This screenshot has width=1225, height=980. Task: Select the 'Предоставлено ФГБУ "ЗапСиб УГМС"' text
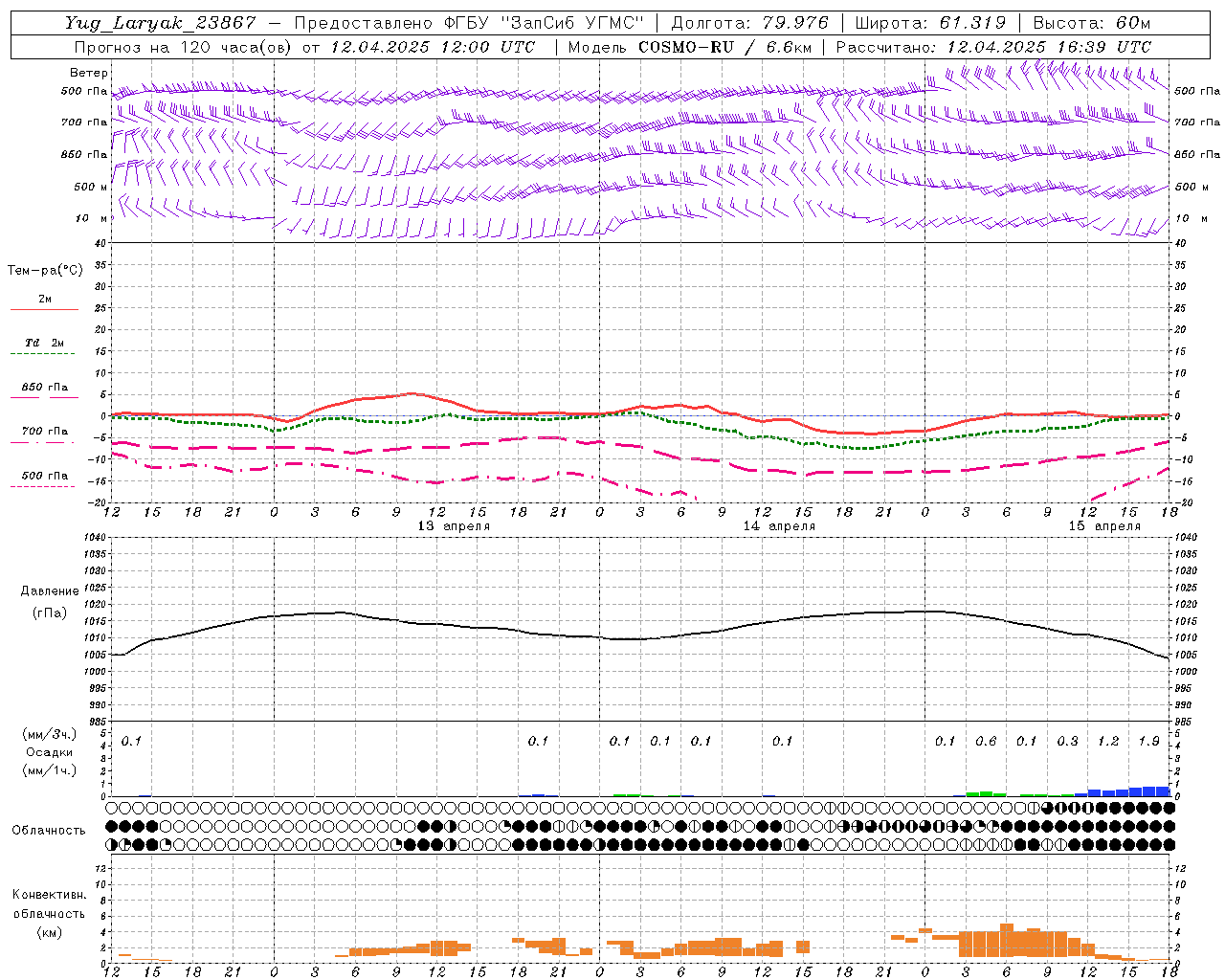click(469, 22)
